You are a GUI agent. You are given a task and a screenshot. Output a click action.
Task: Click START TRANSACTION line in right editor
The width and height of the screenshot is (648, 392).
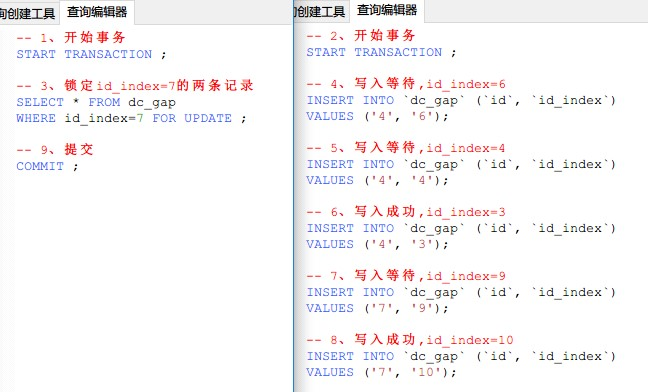(381, 52)
